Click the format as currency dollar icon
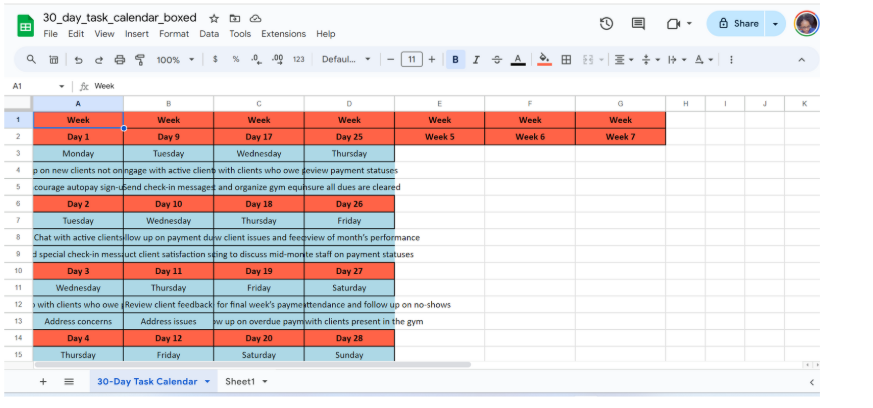873x408 pixels. coord(216,60)
